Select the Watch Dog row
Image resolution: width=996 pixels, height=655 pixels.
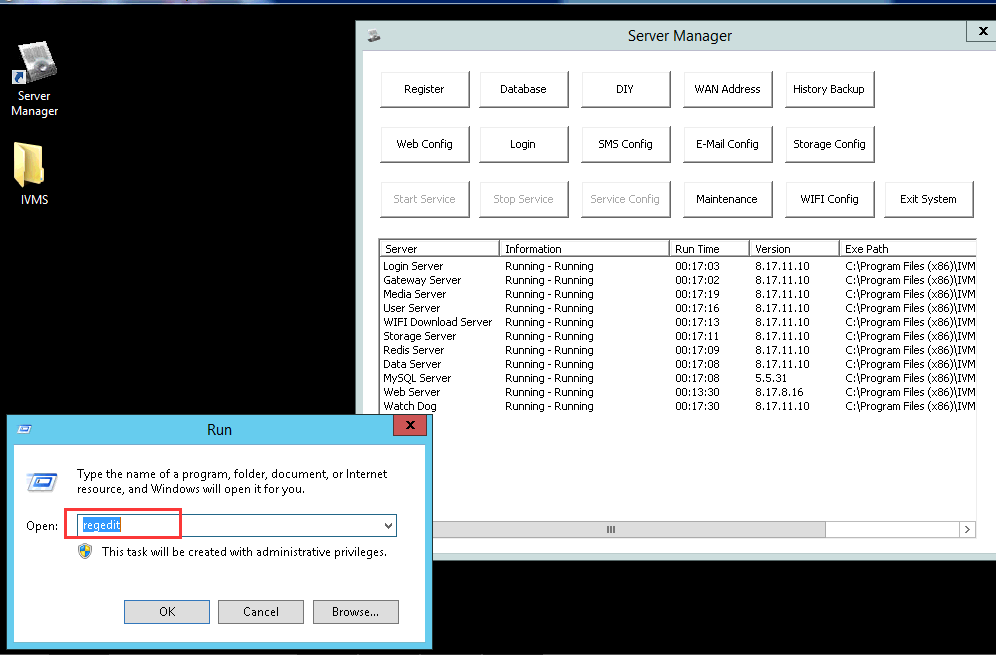(x=678, y=406)
